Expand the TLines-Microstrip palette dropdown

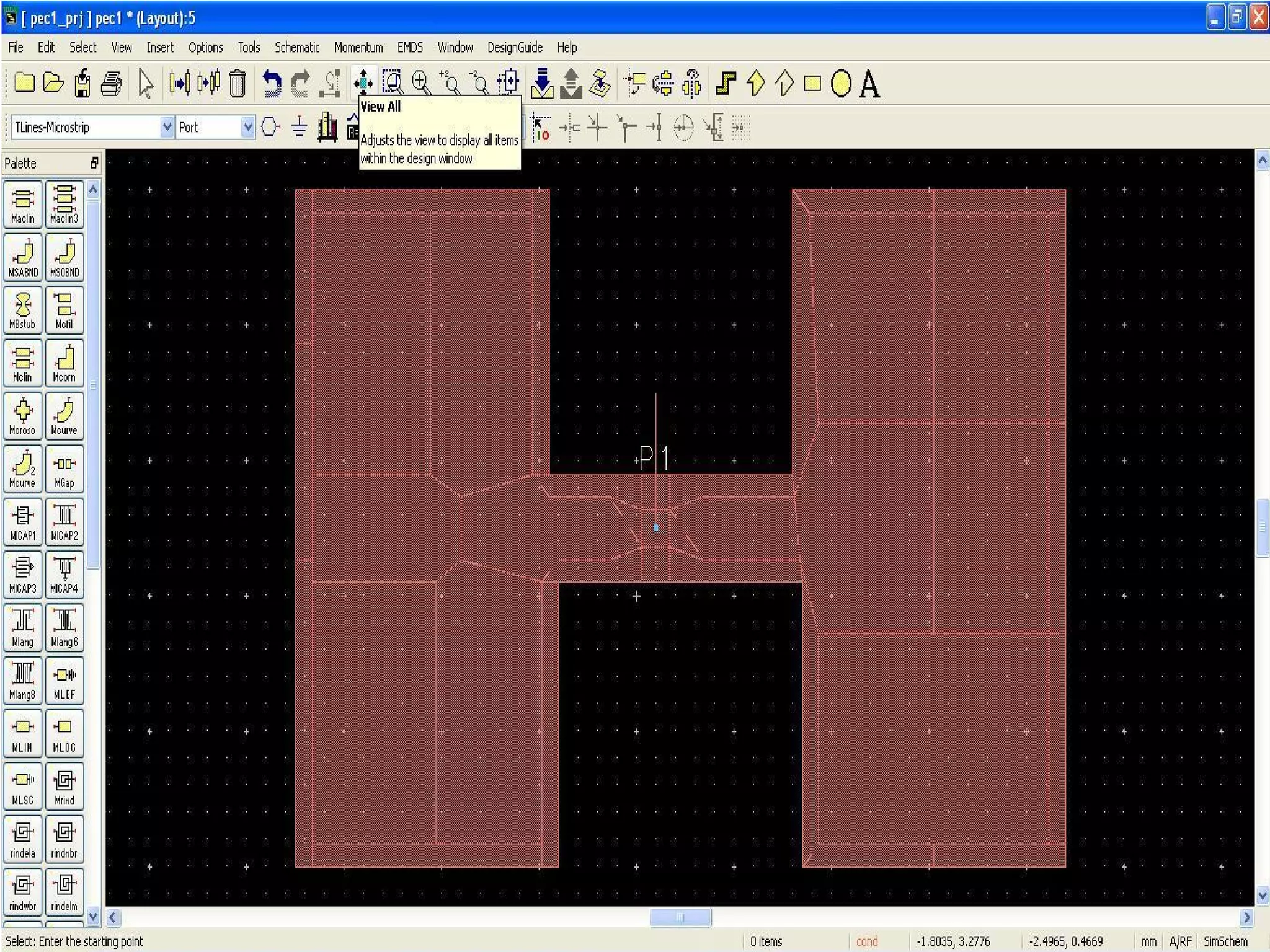coord(166,128)
